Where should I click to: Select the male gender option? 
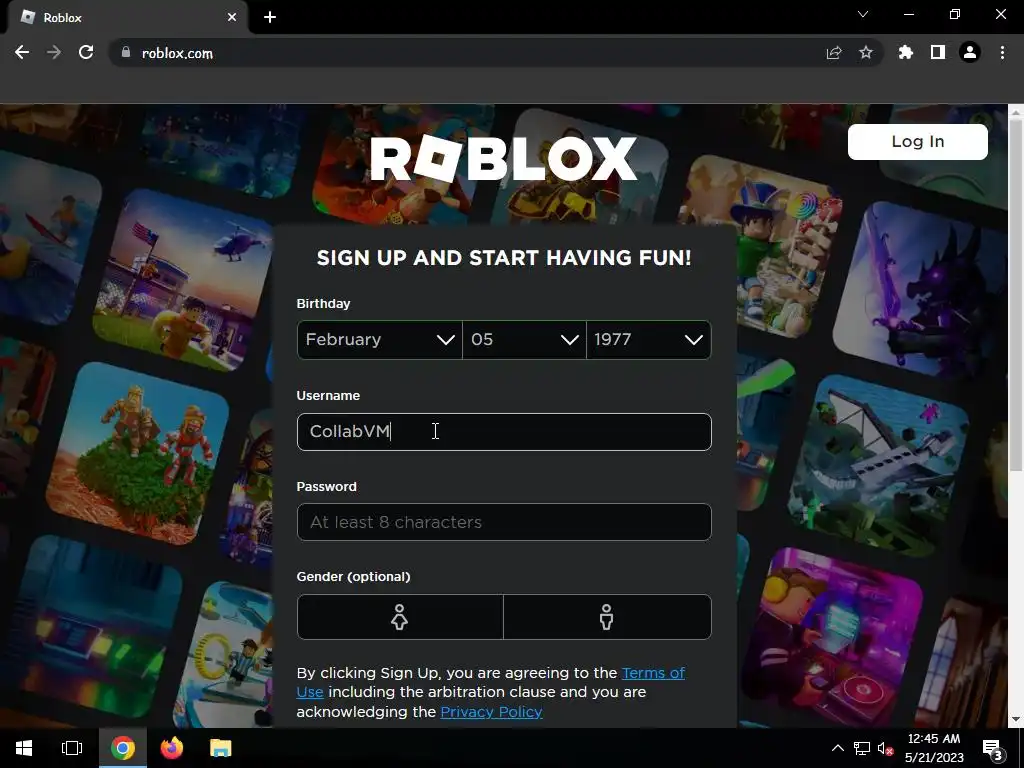(x=607, y=617)
